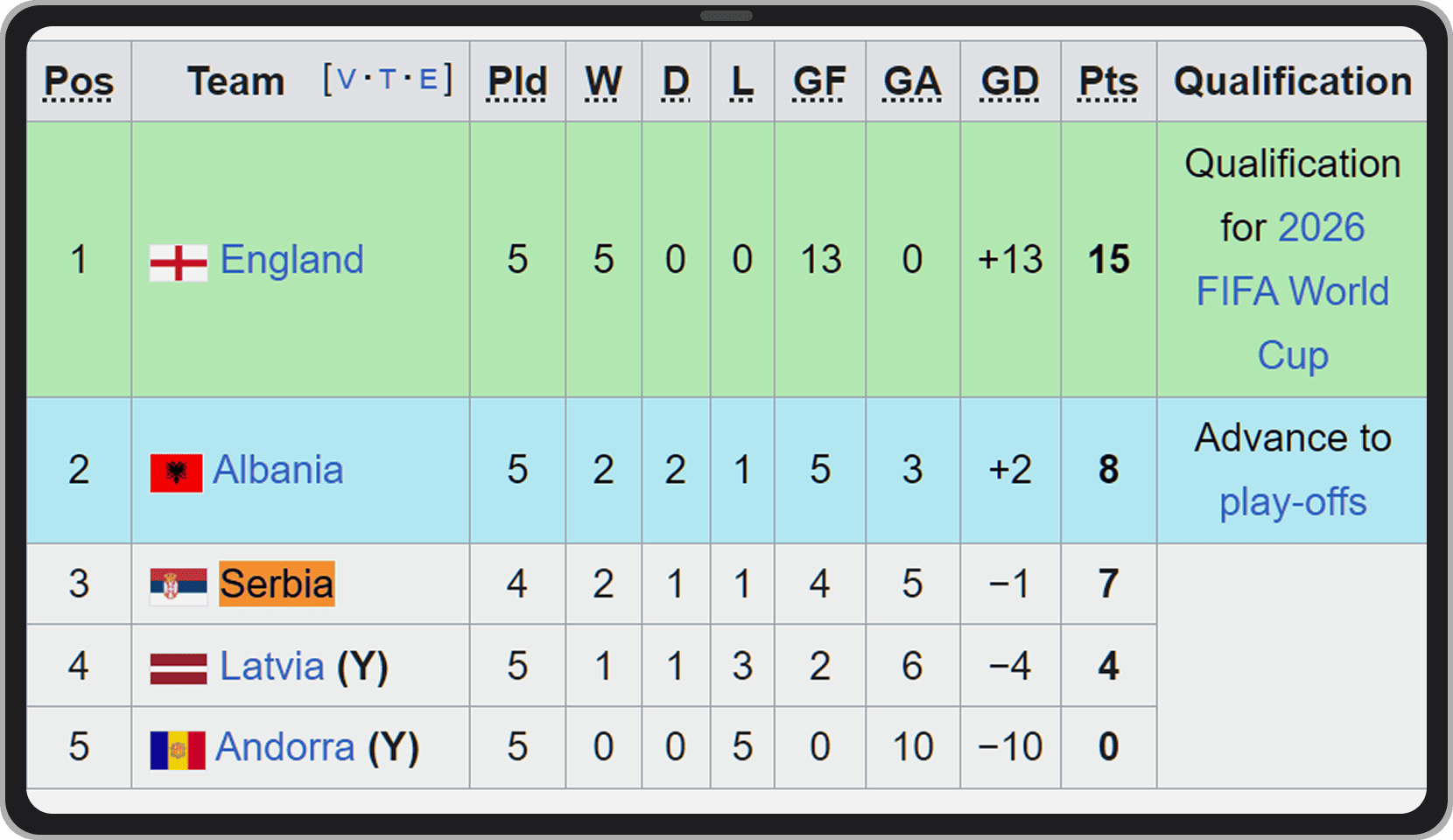Click the T talk template link
The image size is (1453, 840).
click(x=387, y=80)
